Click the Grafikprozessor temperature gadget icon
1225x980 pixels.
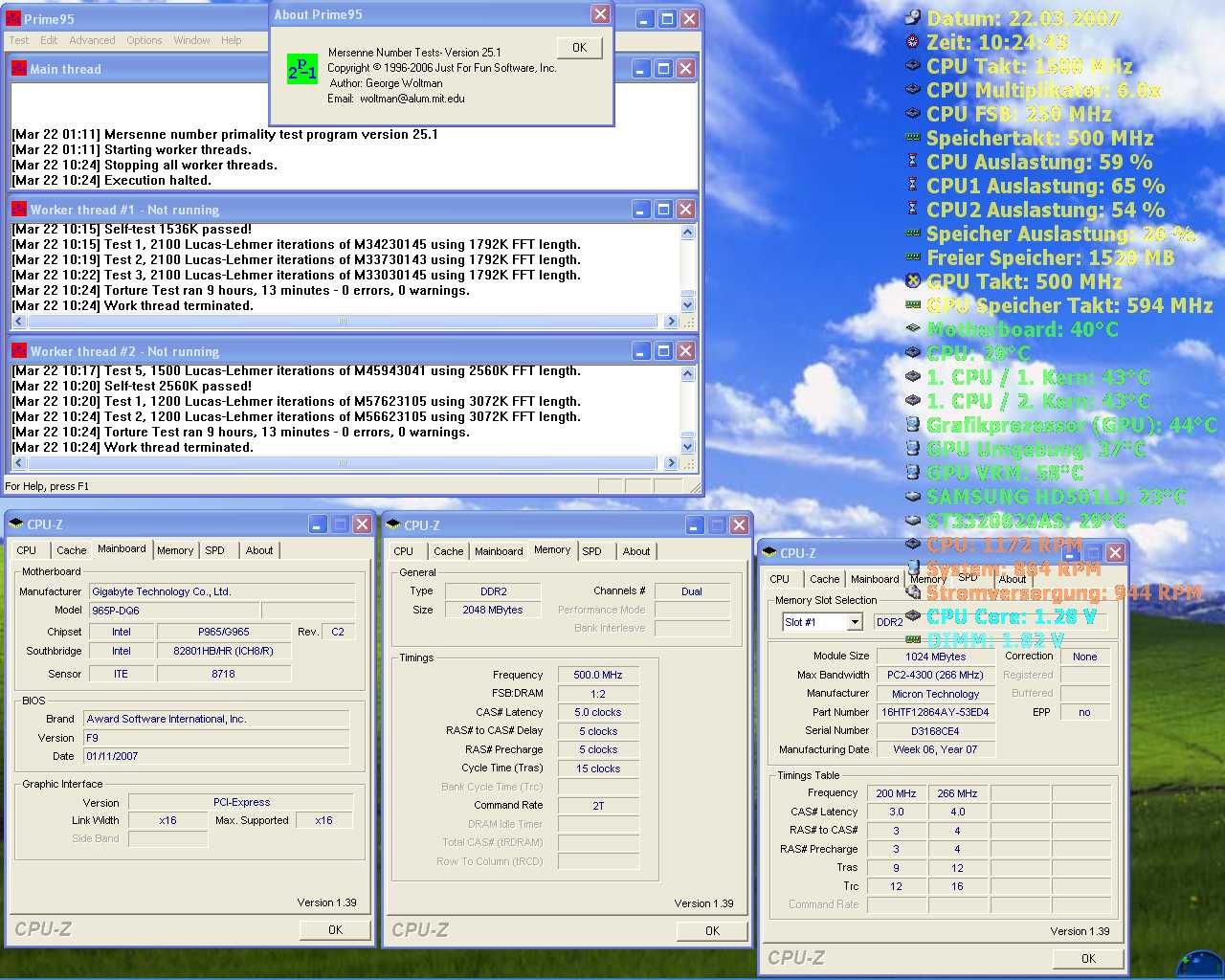(x=913, y=424)
